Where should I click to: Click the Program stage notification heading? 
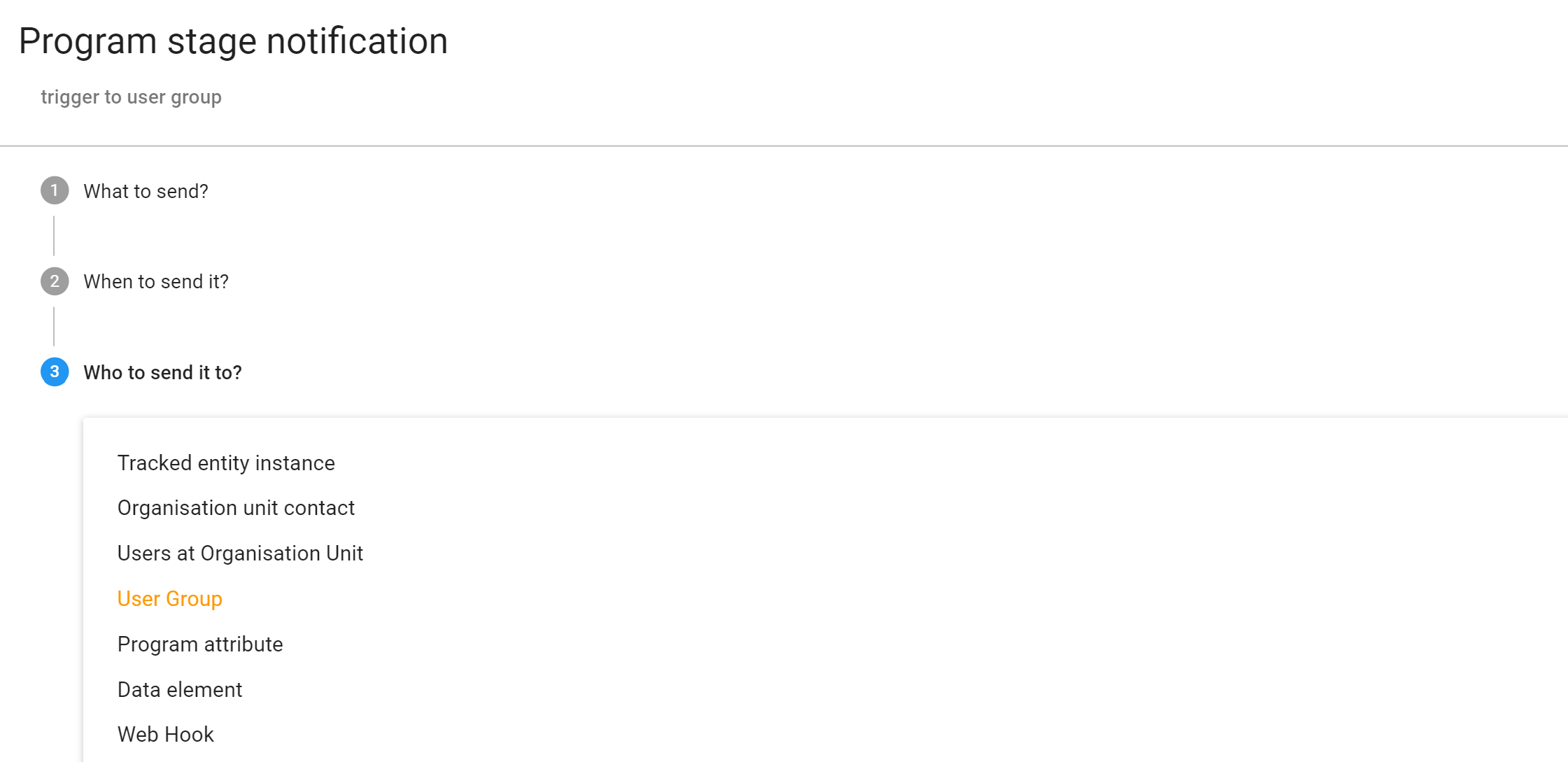click(x=233, y=41)
